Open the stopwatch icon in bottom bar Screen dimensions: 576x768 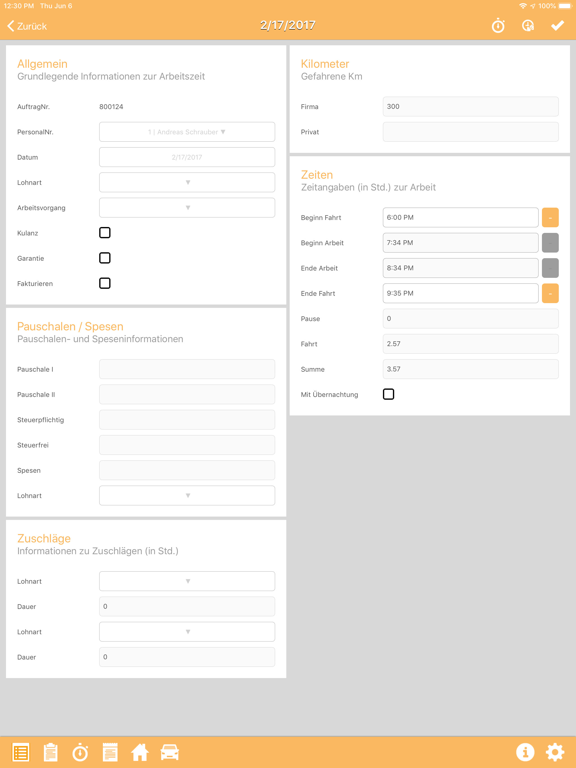(80, 752)
